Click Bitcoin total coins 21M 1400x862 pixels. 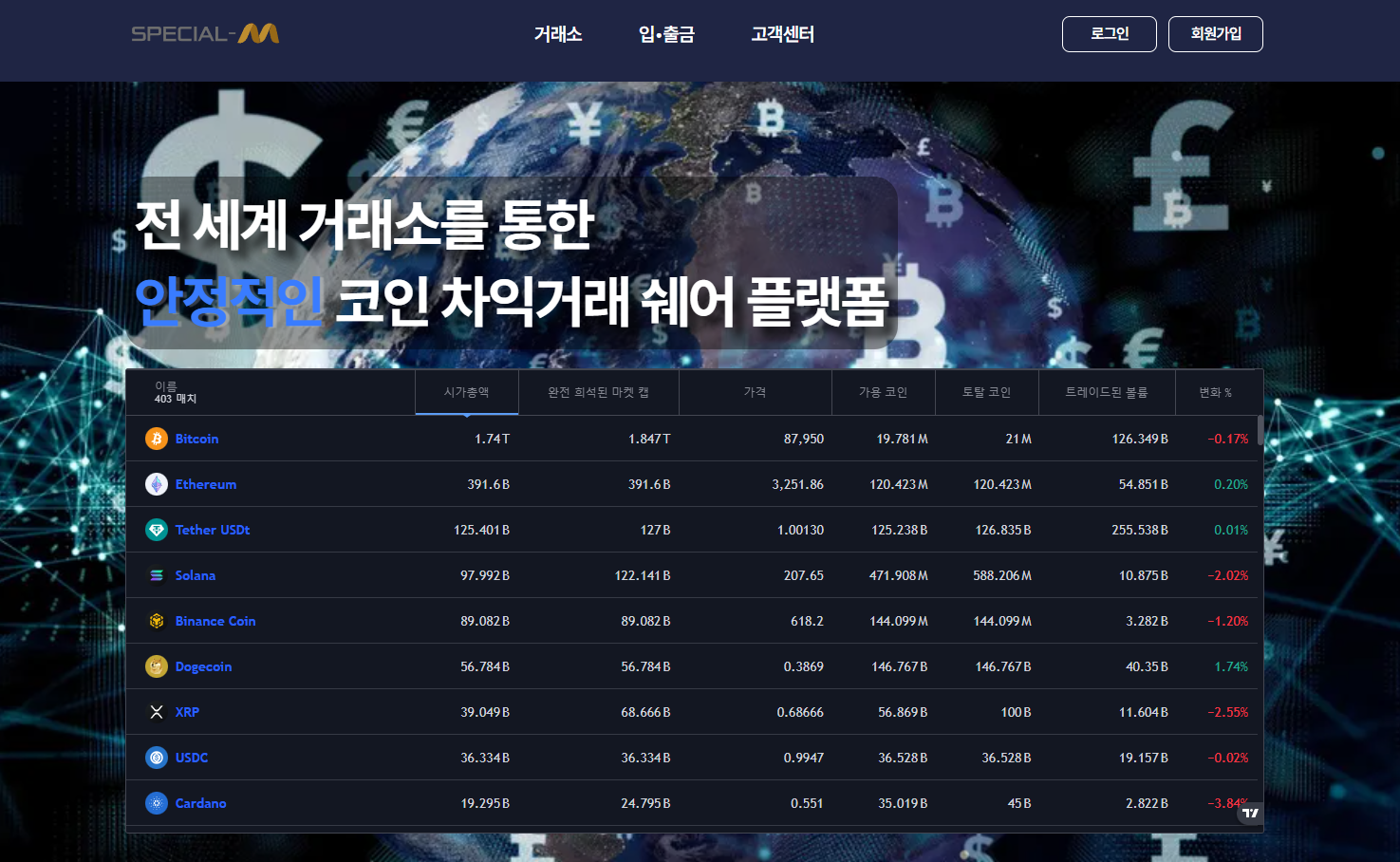[1018, 439]
